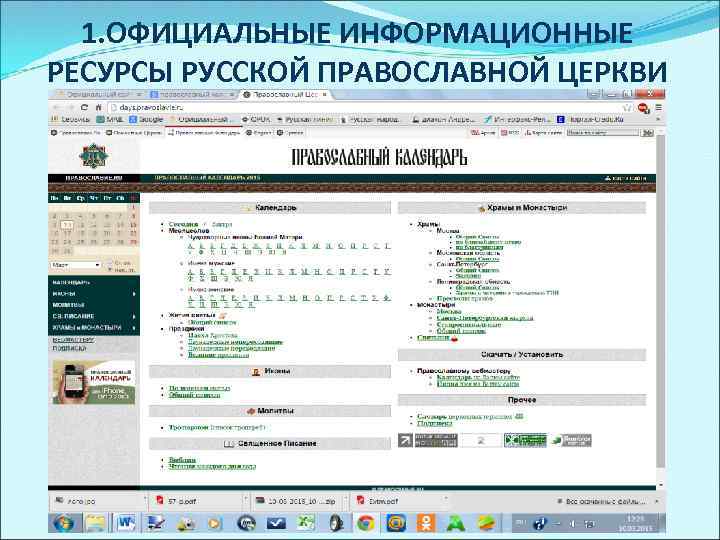The image size is (720, 540).
Task: Launch Windows Start orb
Action: coord(64,523)
